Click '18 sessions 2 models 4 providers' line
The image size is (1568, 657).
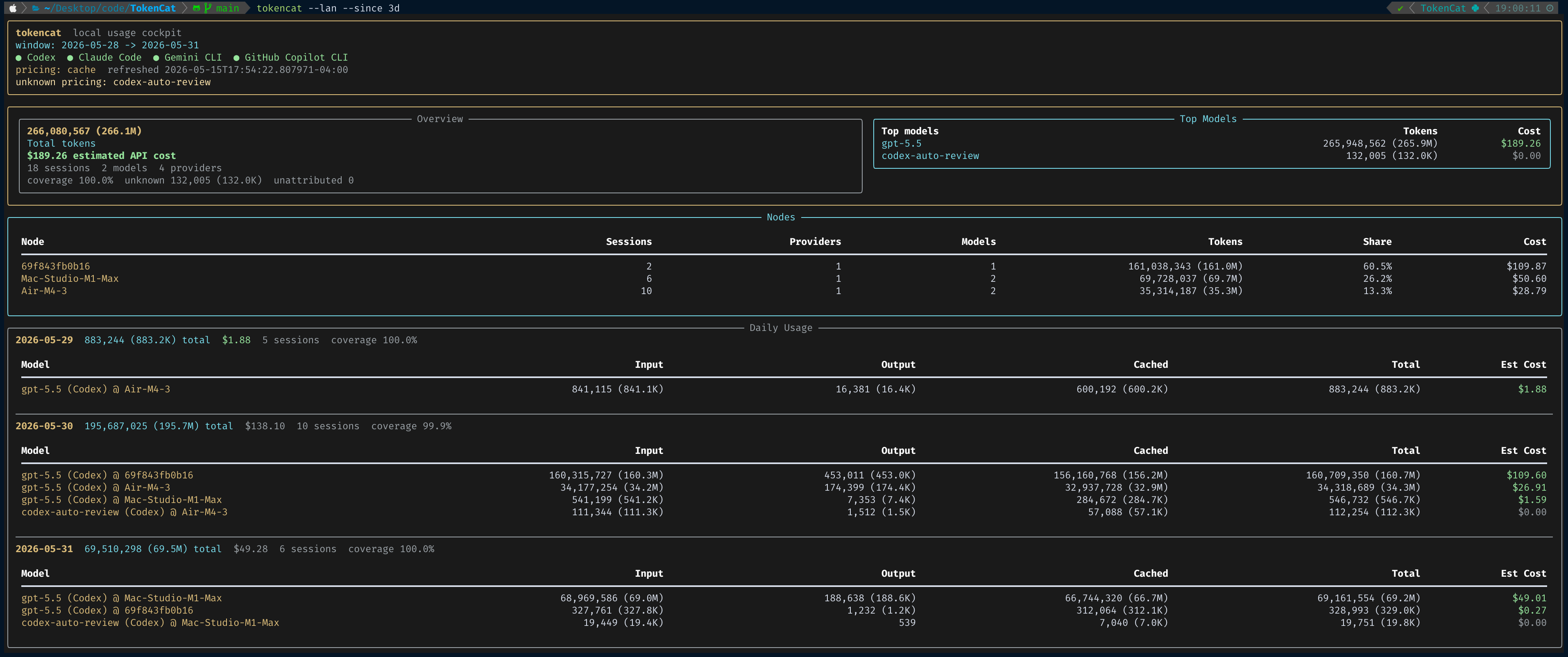click(124, 168)
